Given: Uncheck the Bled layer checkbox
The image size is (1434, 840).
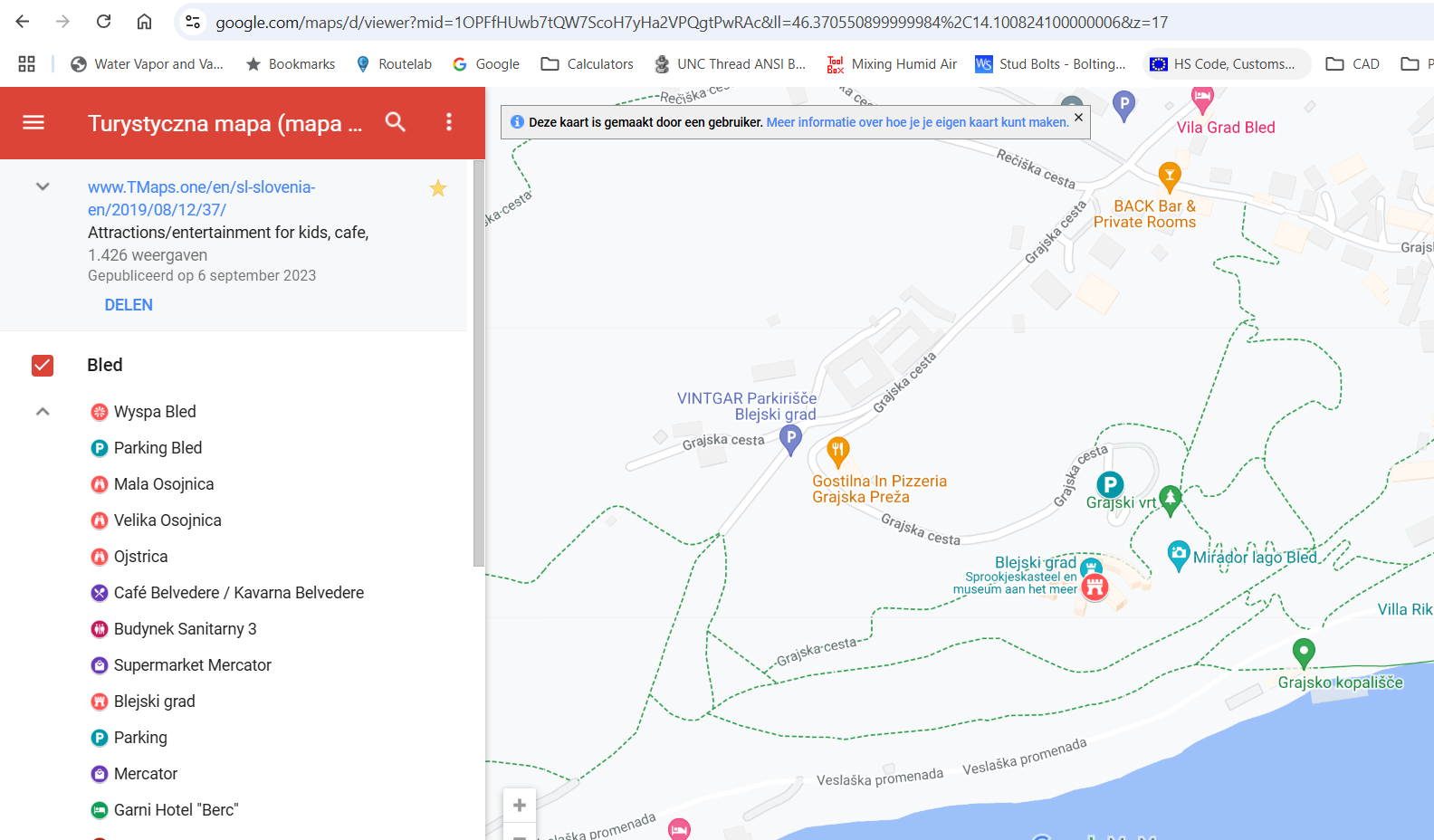Looking at the screenshot, I should [43, 365].
